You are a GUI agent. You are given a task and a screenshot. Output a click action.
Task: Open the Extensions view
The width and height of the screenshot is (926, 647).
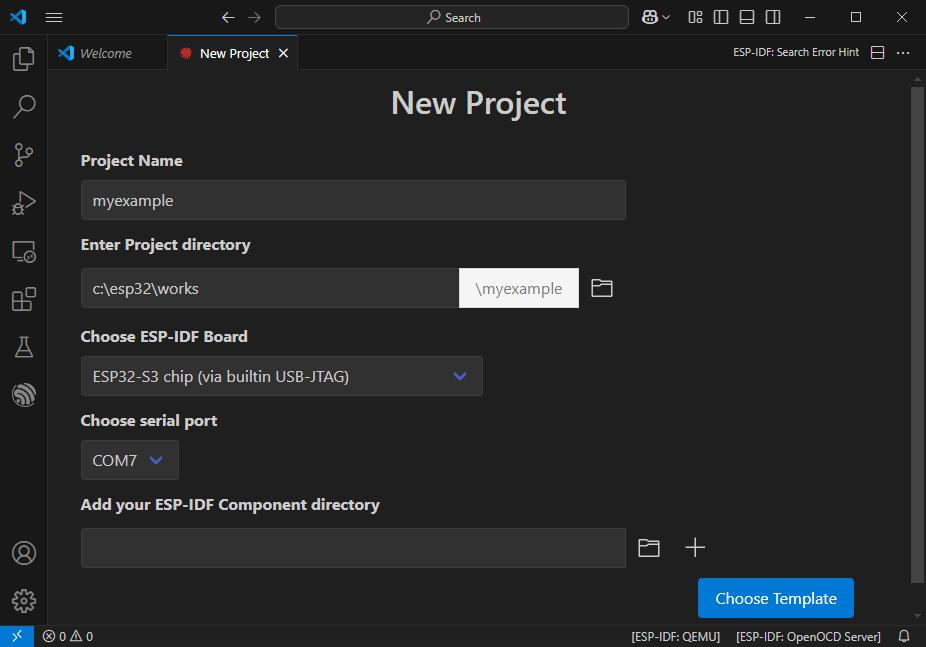[x=24, y=299]
